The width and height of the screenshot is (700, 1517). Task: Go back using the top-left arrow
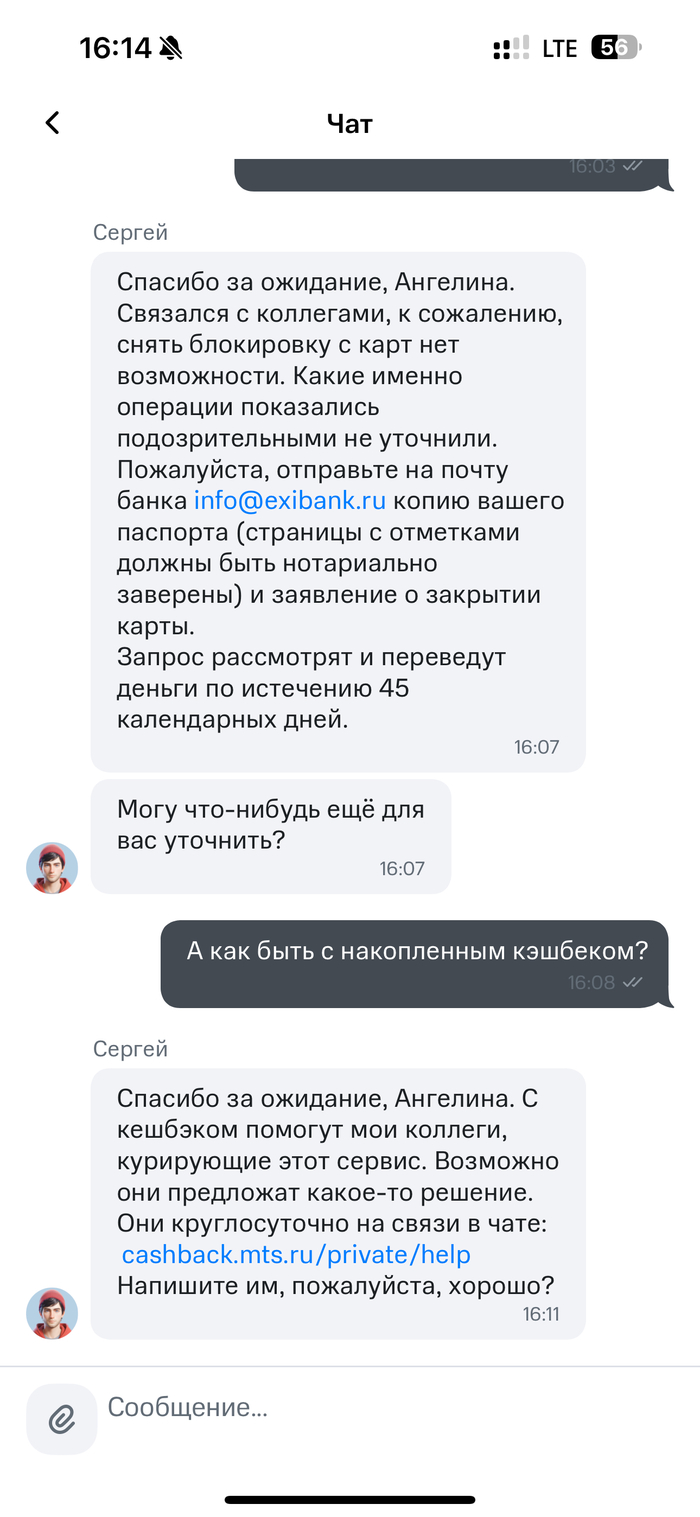[x=53, y=123]
